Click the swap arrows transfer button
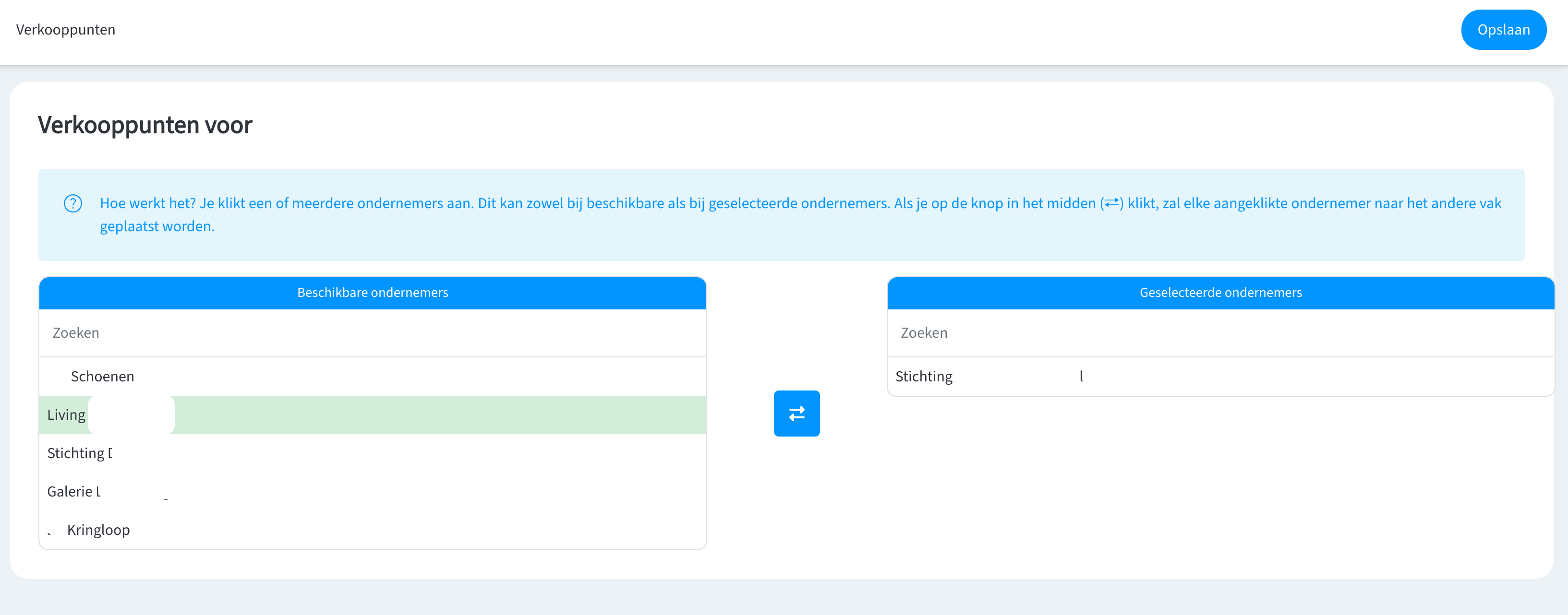 [796, 414]
